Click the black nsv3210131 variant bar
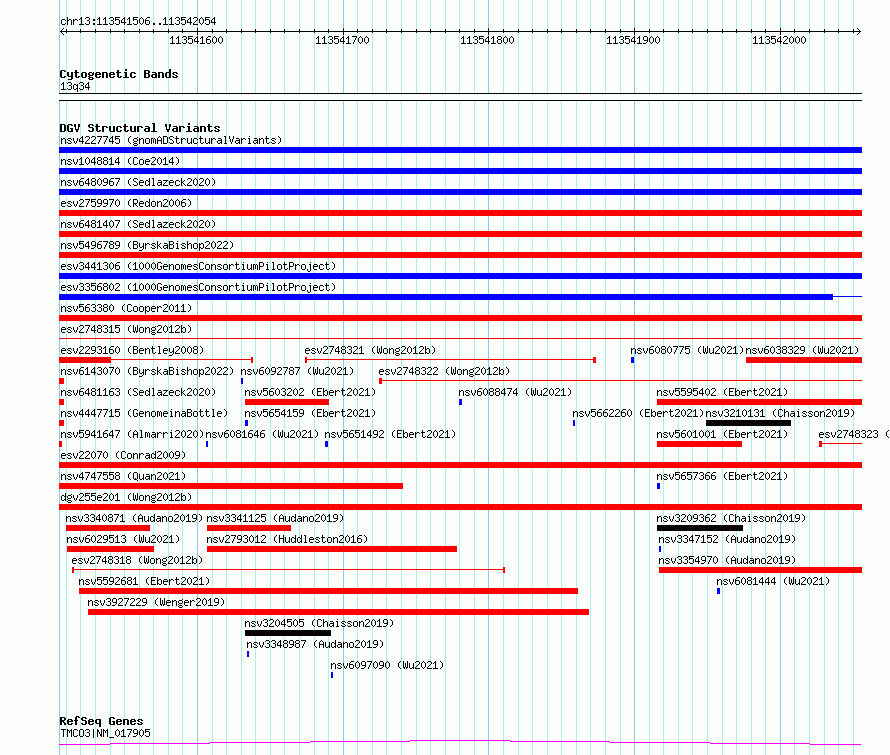Image resolution: width=890 pixels, height=755 pixels. coord(748,423)
